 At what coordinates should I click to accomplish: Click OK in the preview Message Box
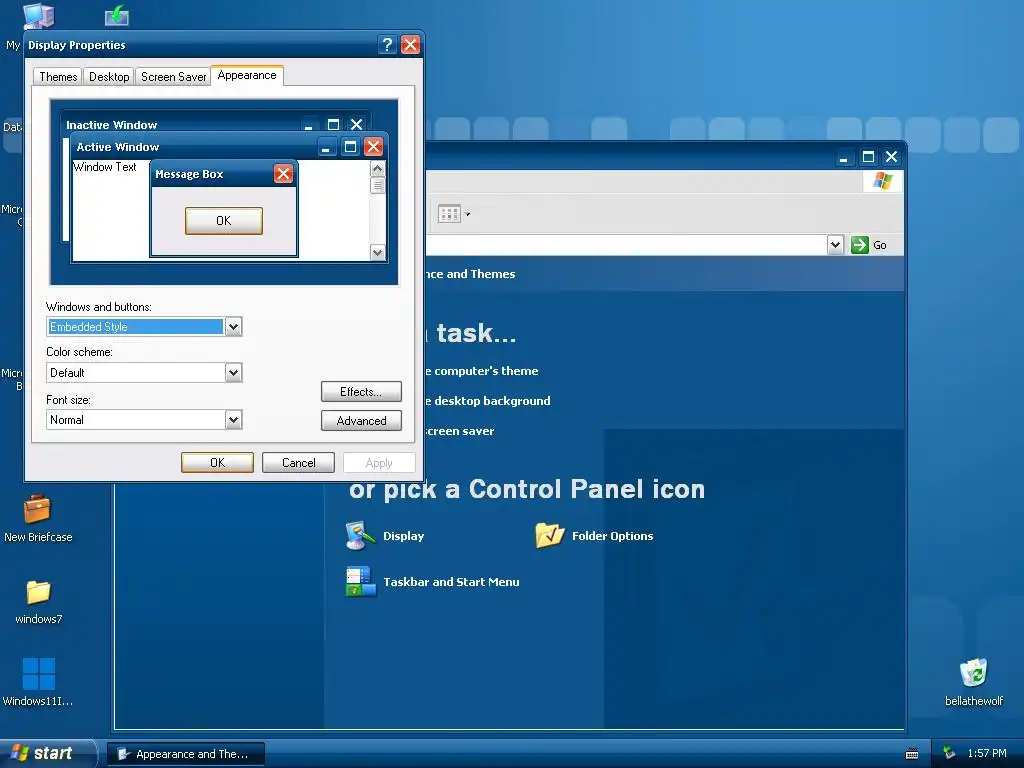224,221
